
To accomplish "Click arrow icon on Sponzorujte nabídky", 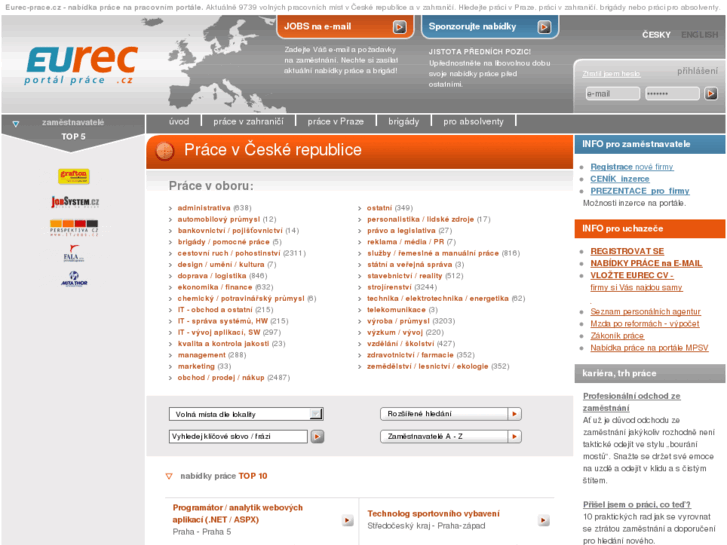I will [544, 27].
